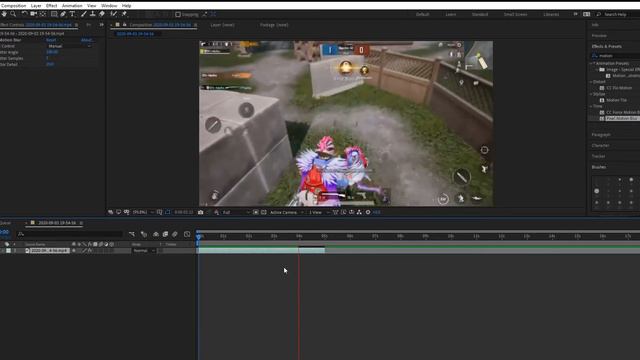The image size is (640, 360).
Task: Click About link in Effect Controls
Action: click(87, 40)
